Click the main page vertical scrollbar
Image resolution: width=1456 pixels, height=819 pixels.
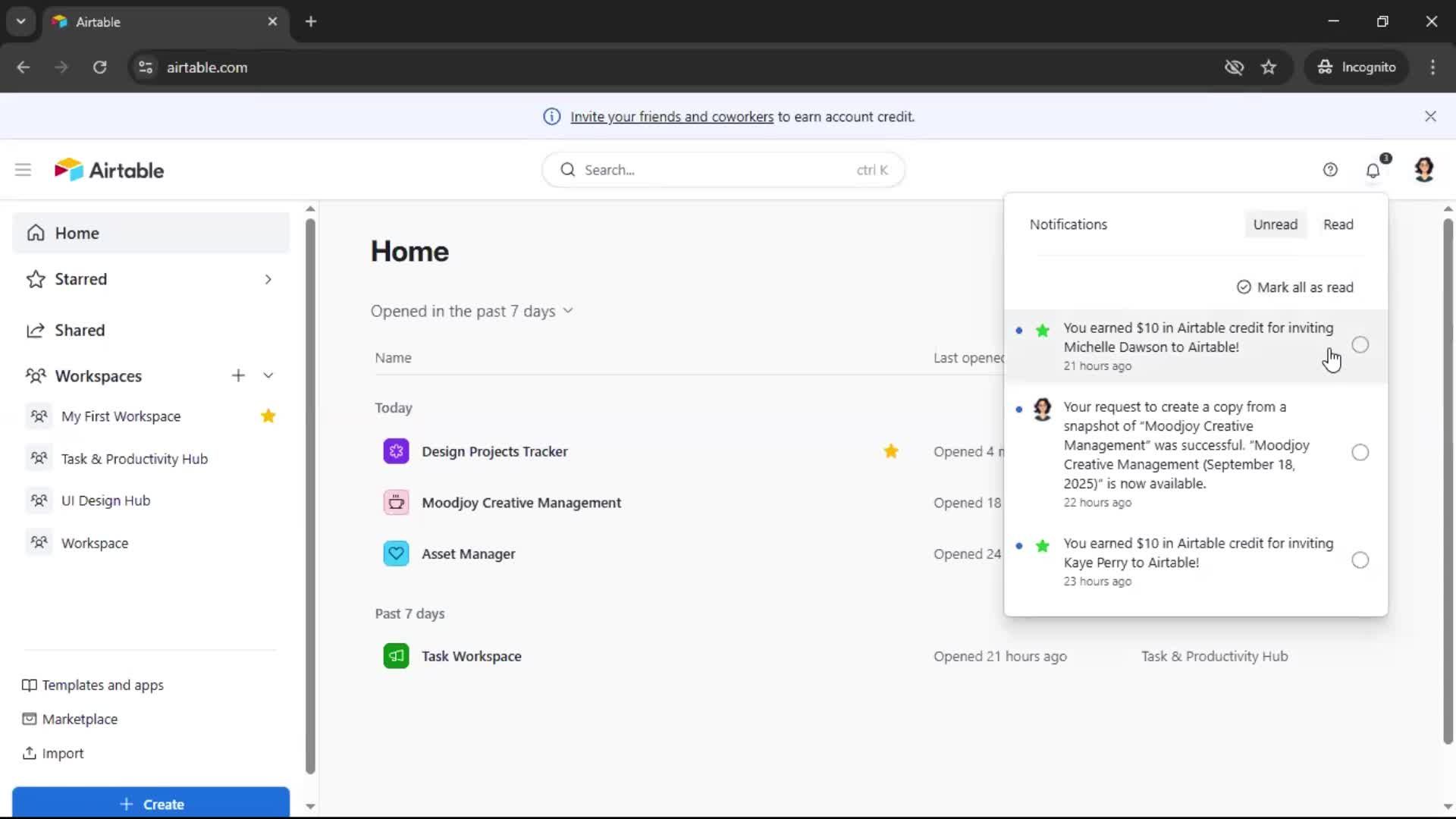tap(1448, 482)
